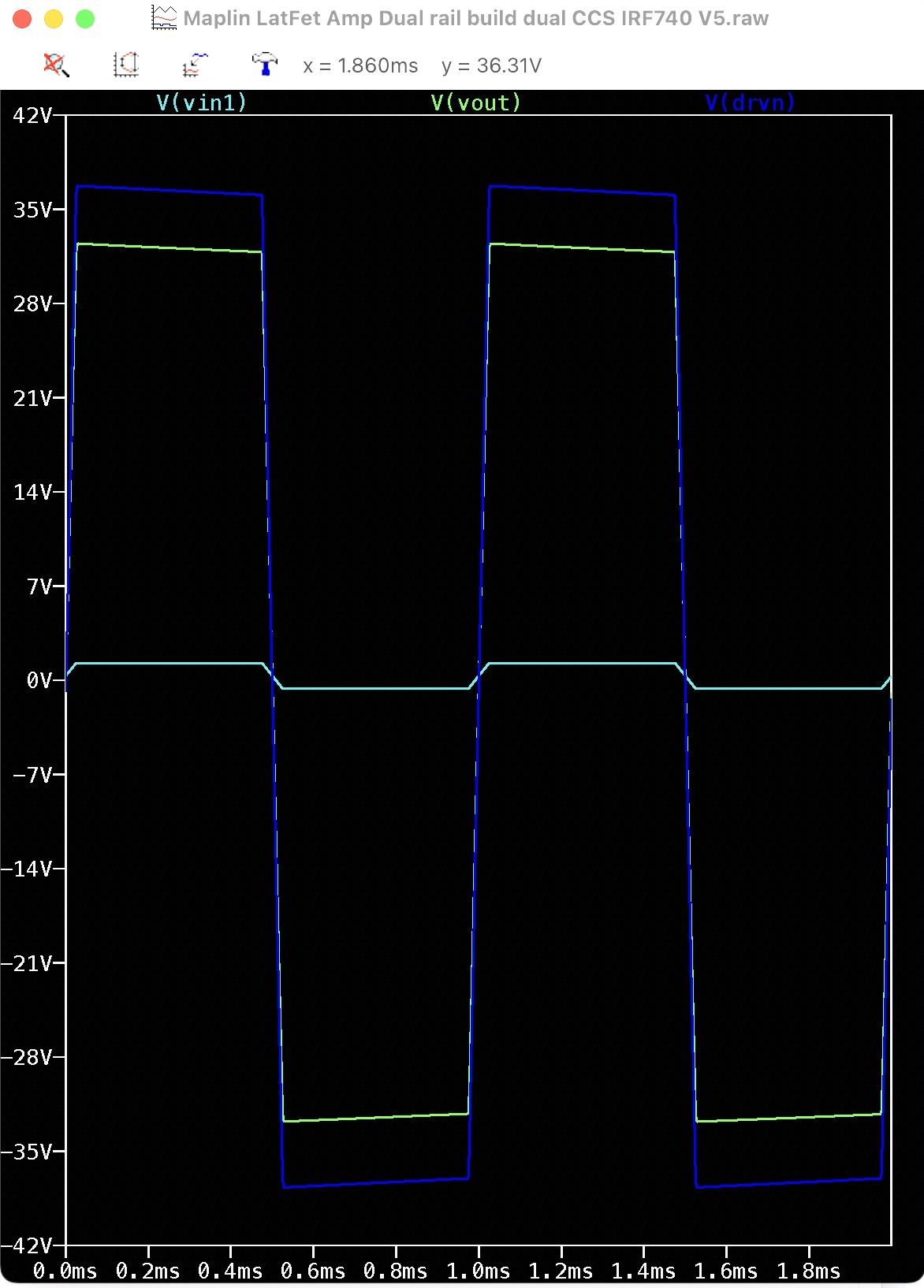The image size is (924, 1288).
Task: Select the V(drvn) trace label
Action: (x=751, y=102)
